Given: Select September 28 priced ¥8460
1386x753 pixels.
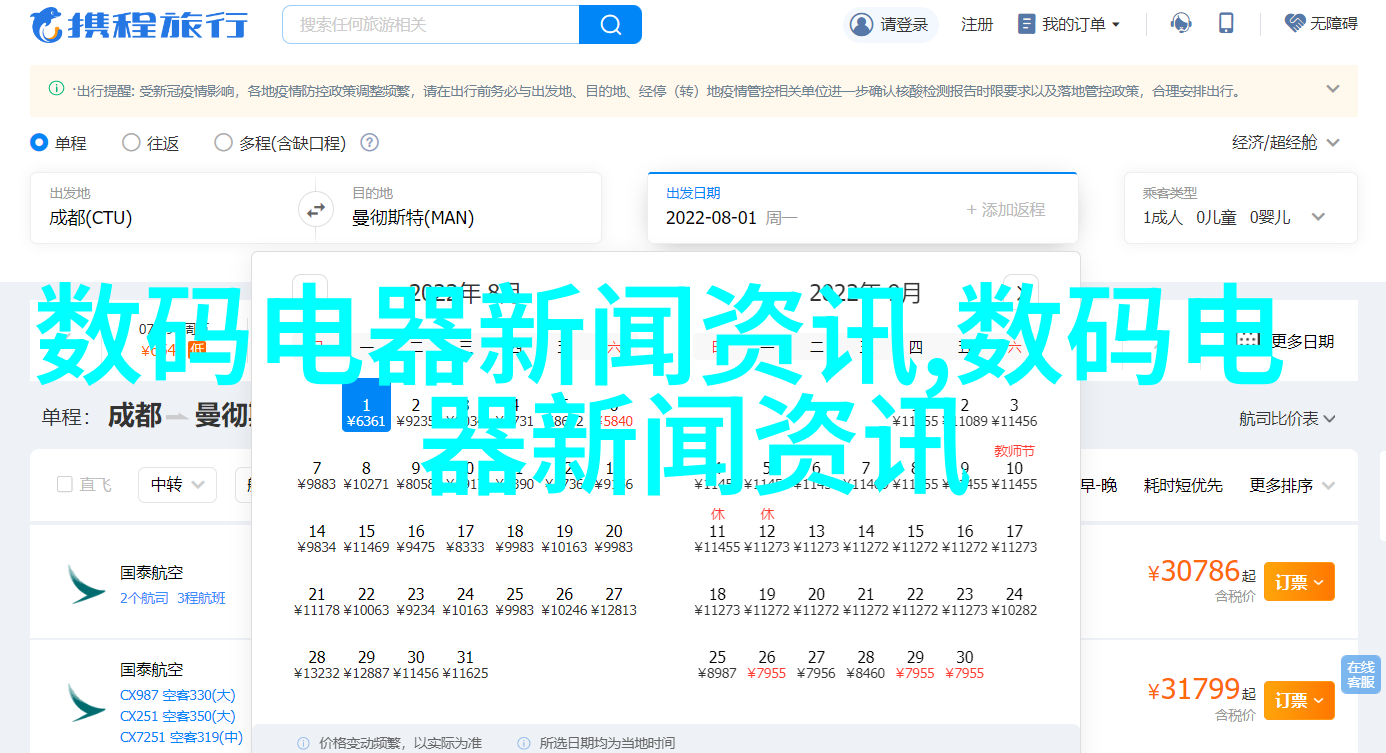Looking at the screenshot, I should (x=865, y=664).
